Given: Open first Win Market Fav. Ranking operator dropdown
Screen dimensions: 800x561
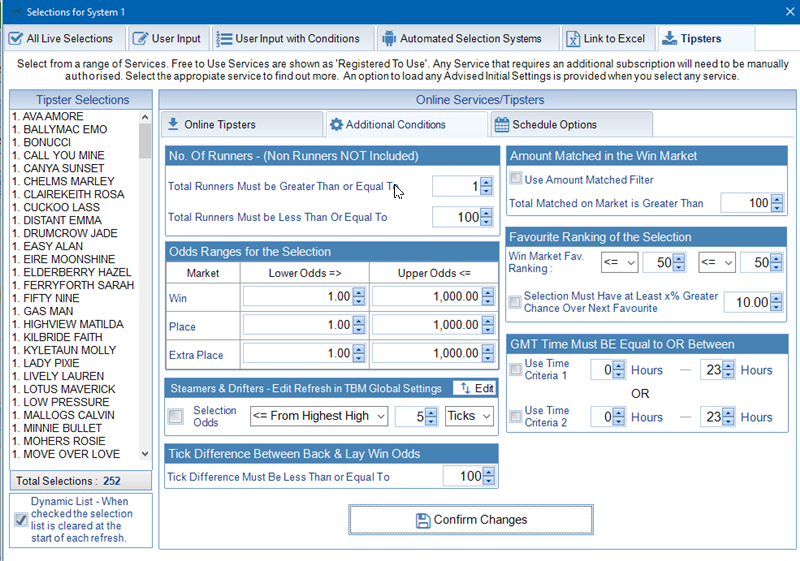Looking at the screenshot, I should (619, 262).
